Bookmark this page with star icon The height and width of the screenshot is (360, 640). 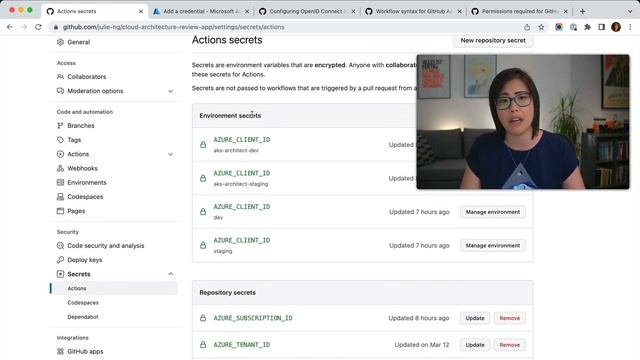[x=541, y=27]
